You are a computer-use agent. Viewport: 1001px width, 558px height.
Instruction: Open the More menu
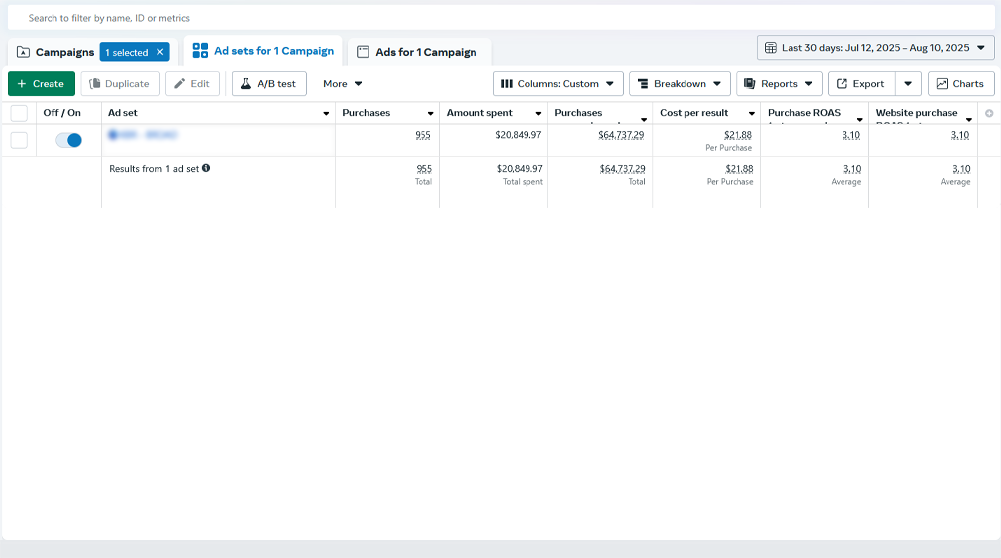[342, 84]
